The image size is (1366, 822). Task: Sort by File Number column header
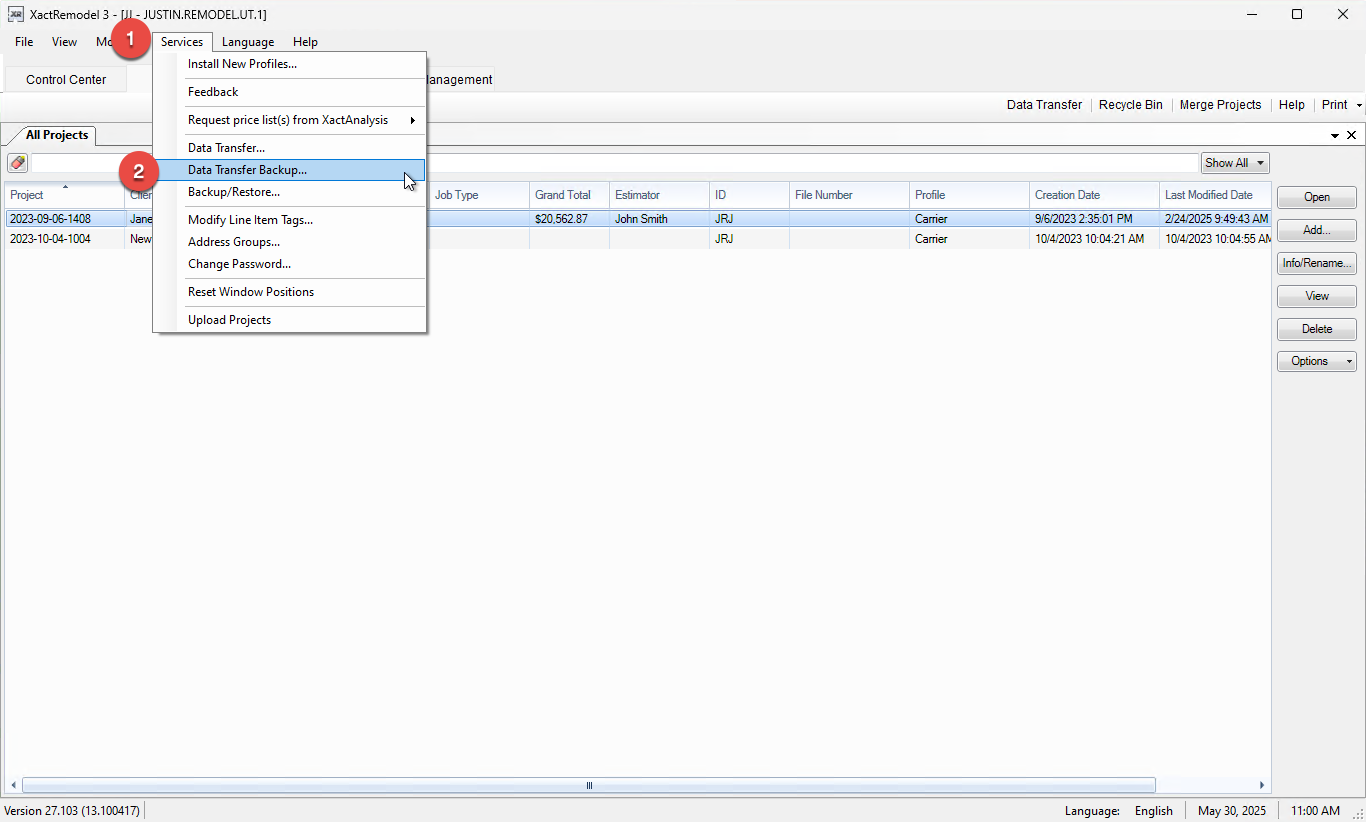pos(849,195)
